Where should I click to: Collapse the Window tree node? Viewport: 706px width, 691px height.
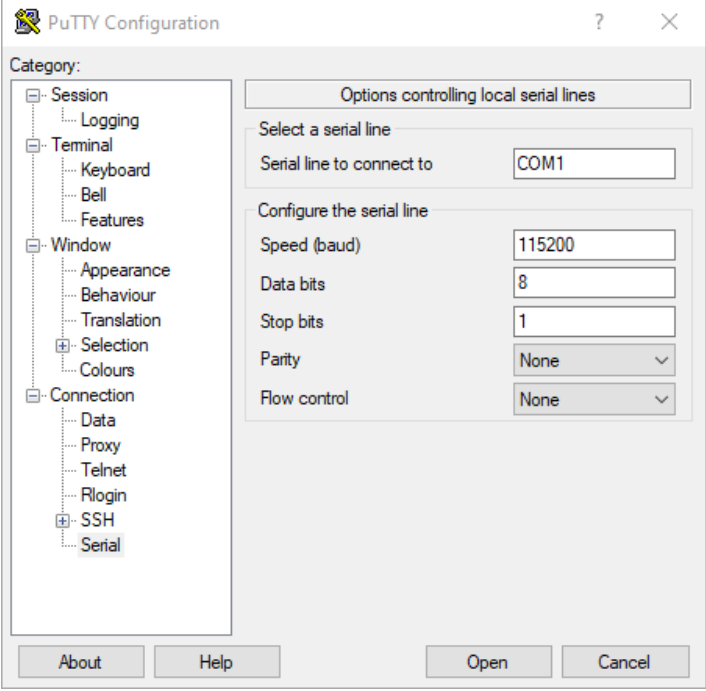coord(32,245)
